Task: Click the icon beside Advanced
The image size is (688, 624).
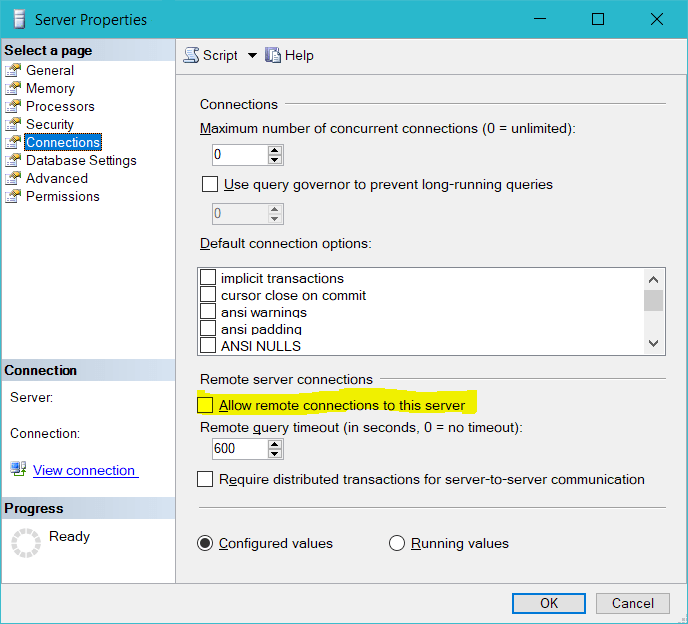Action: coord(13,178)
